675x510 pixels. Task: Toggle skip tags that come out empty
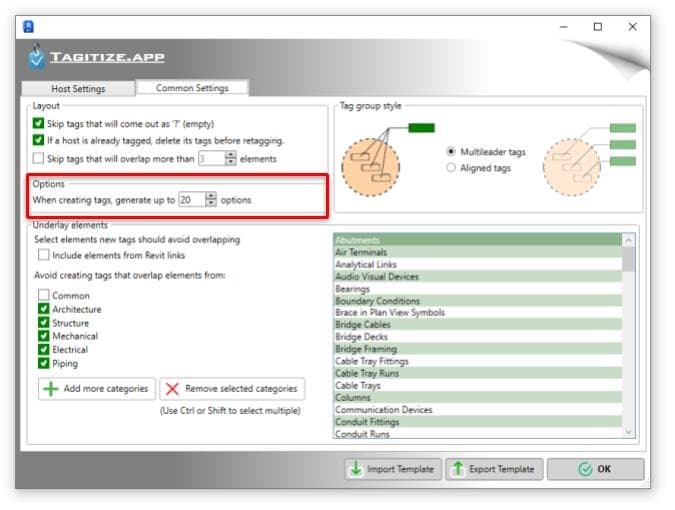coord(38,124)
